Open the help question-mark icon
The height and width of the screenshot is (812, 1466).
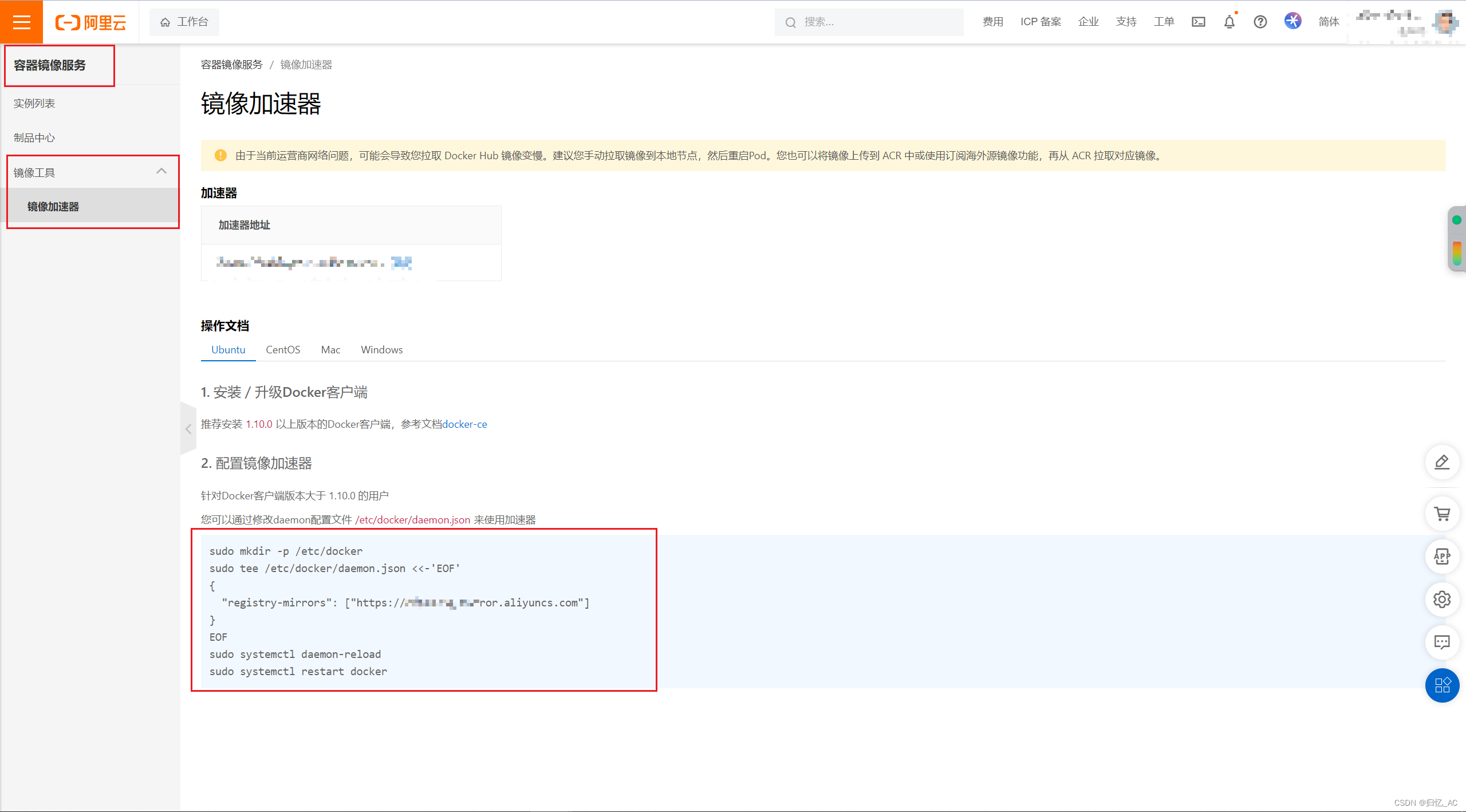[1260, 22]
